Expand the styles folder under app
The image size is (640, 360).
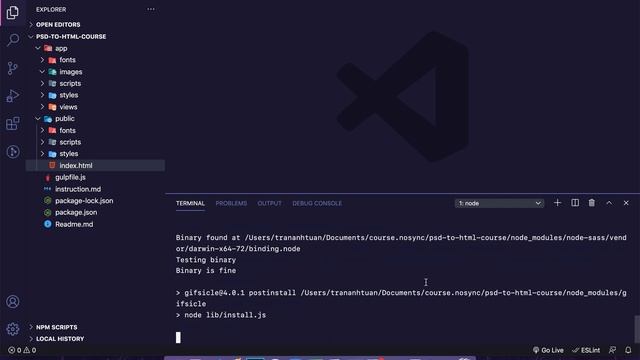pos(69,95)
